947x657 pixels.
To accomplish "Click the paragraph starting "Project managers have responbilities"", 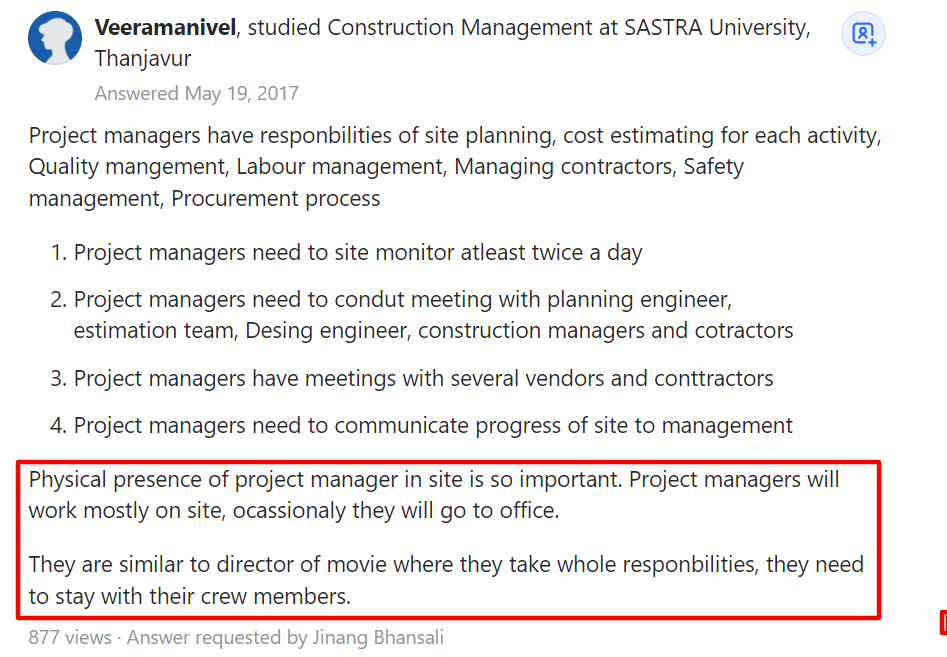I will pos(454,136).
